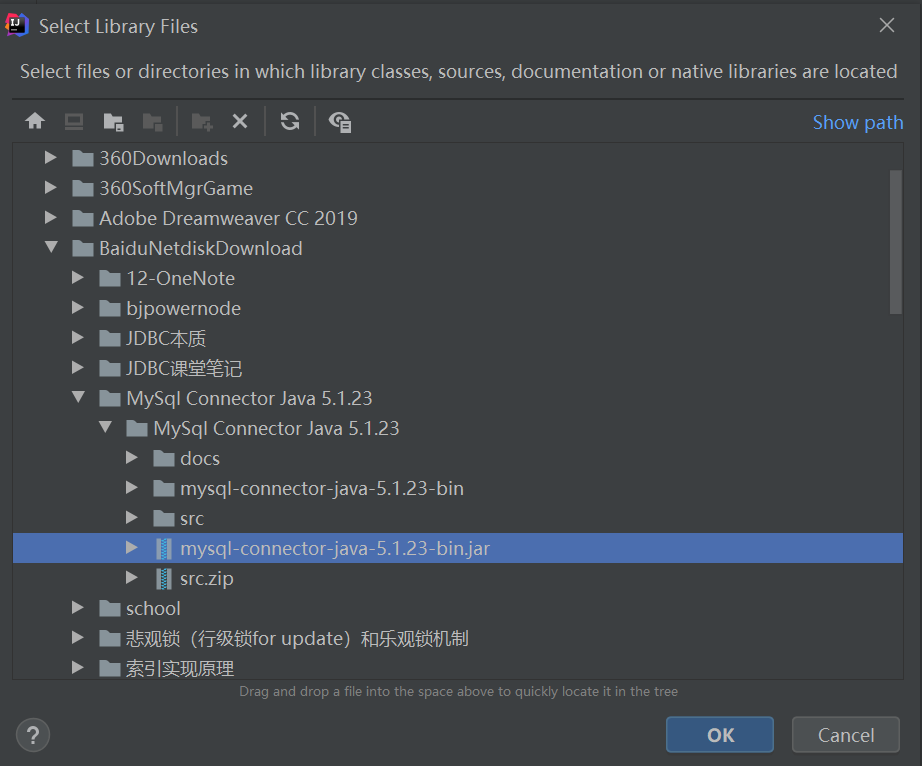Viewport: 922px width, 766px height.
Task: Select the school folder name
Action: pyautogui.click(x=153, y=608)
